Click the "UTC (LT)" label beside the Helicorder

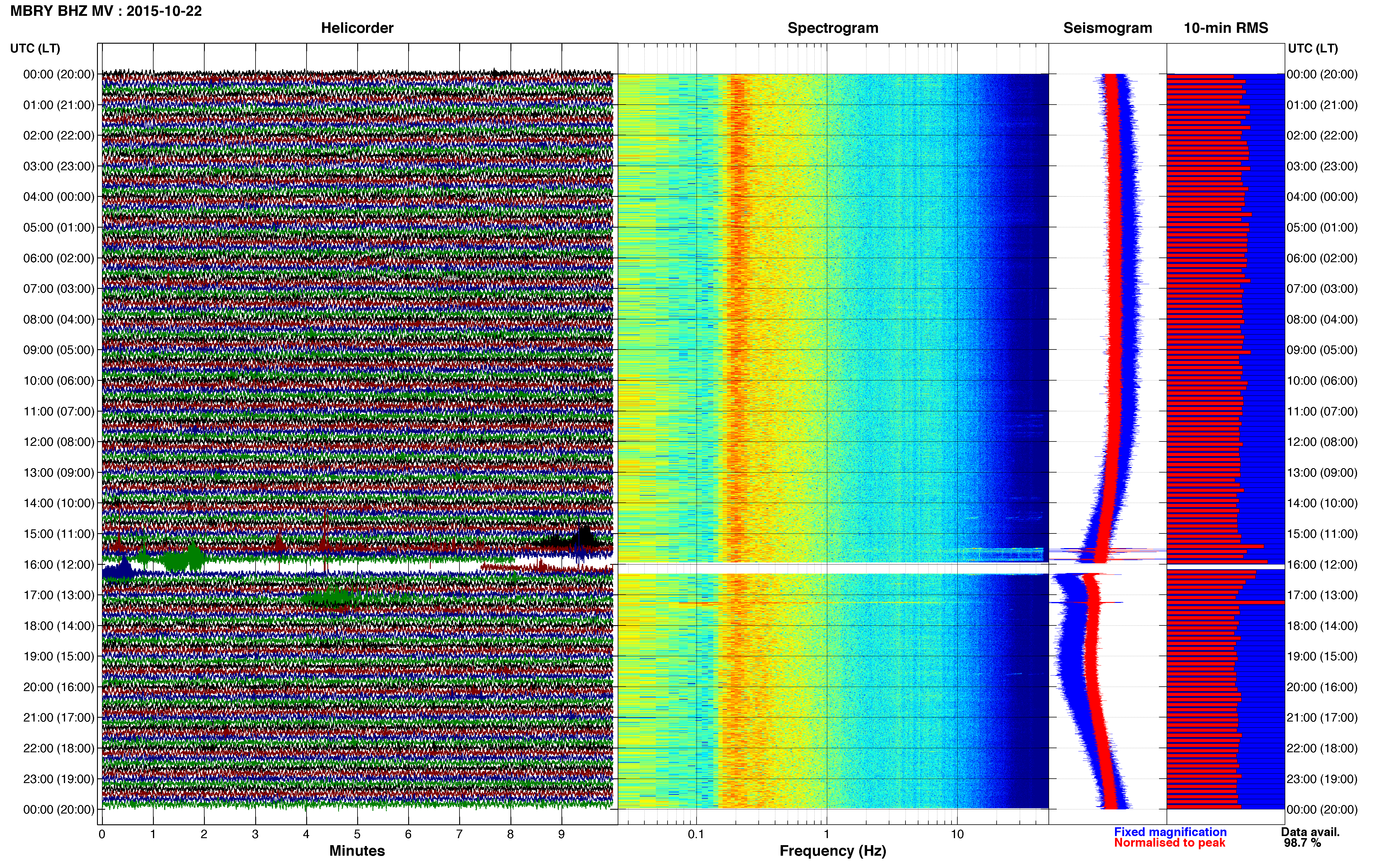(x=35, y=48)
